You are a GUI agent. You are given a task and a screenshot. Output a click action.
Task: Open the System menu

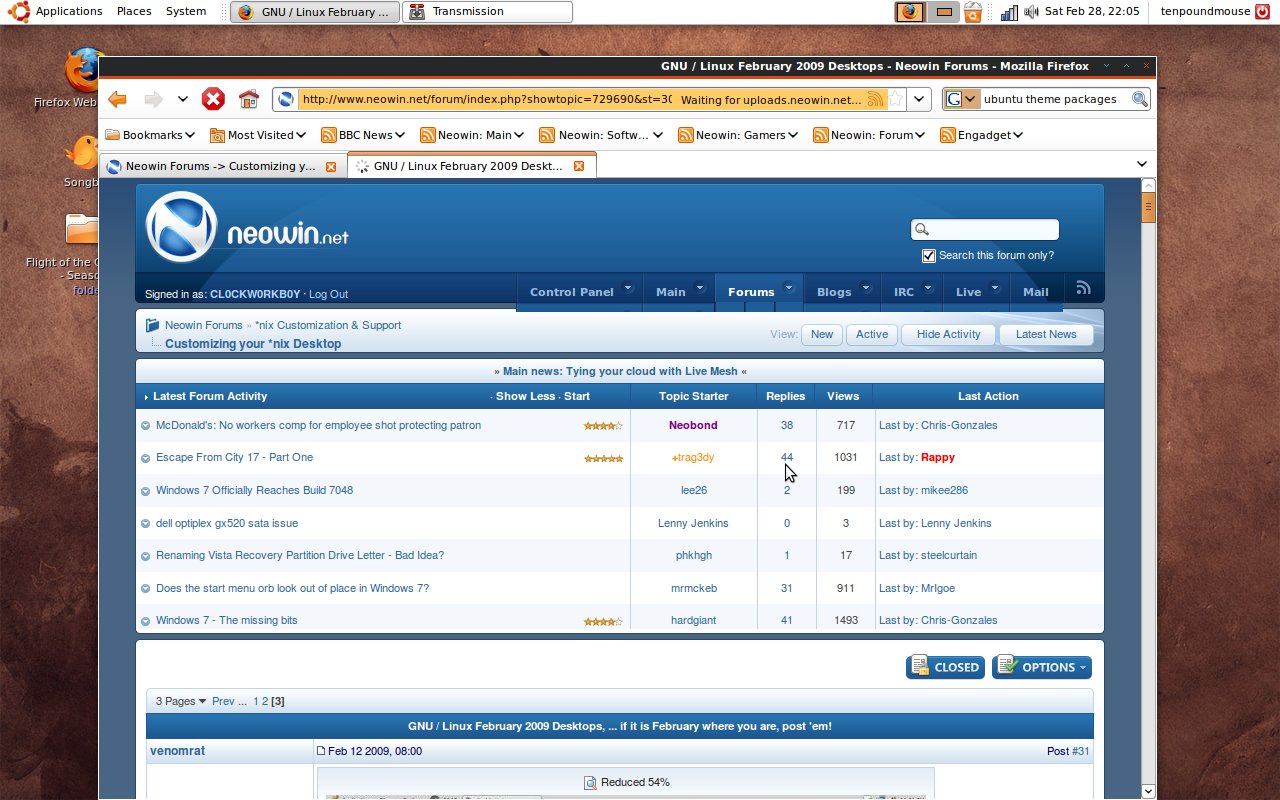point(186,11)
